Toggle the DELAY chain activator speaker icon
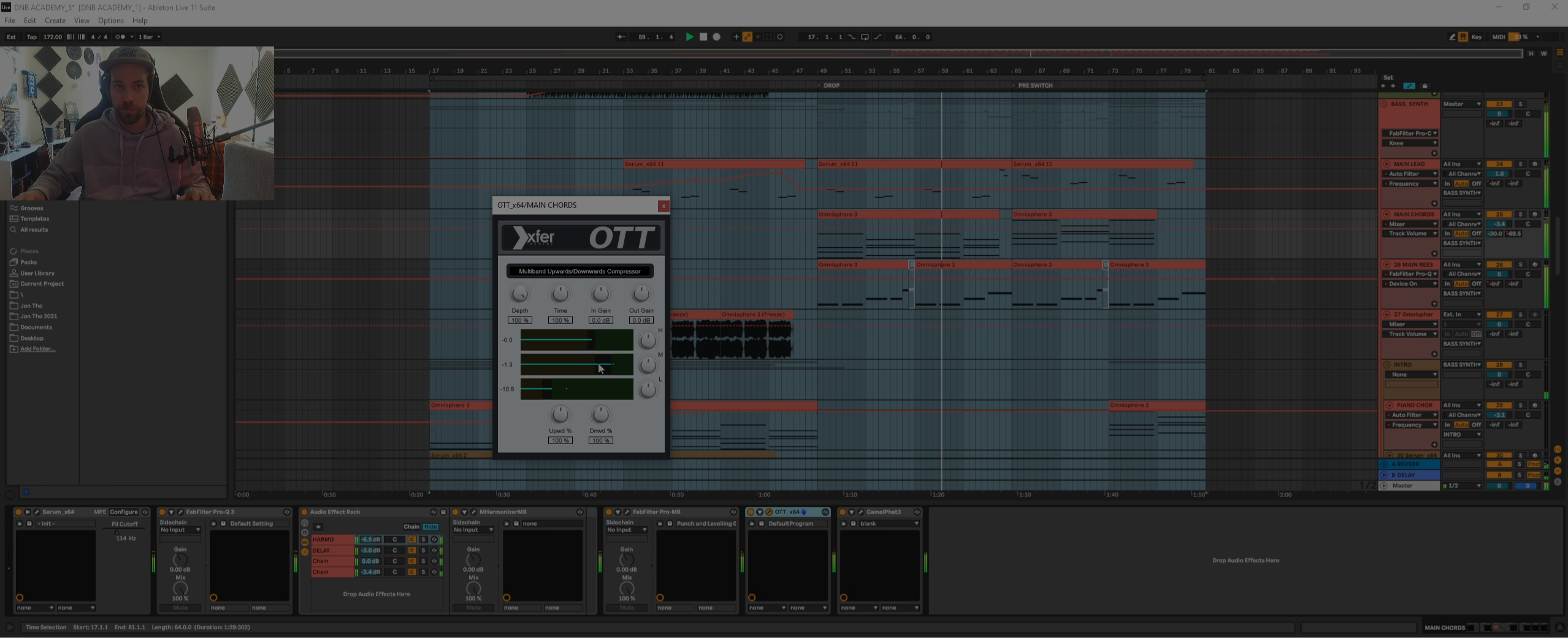 (x=412, y=551)
